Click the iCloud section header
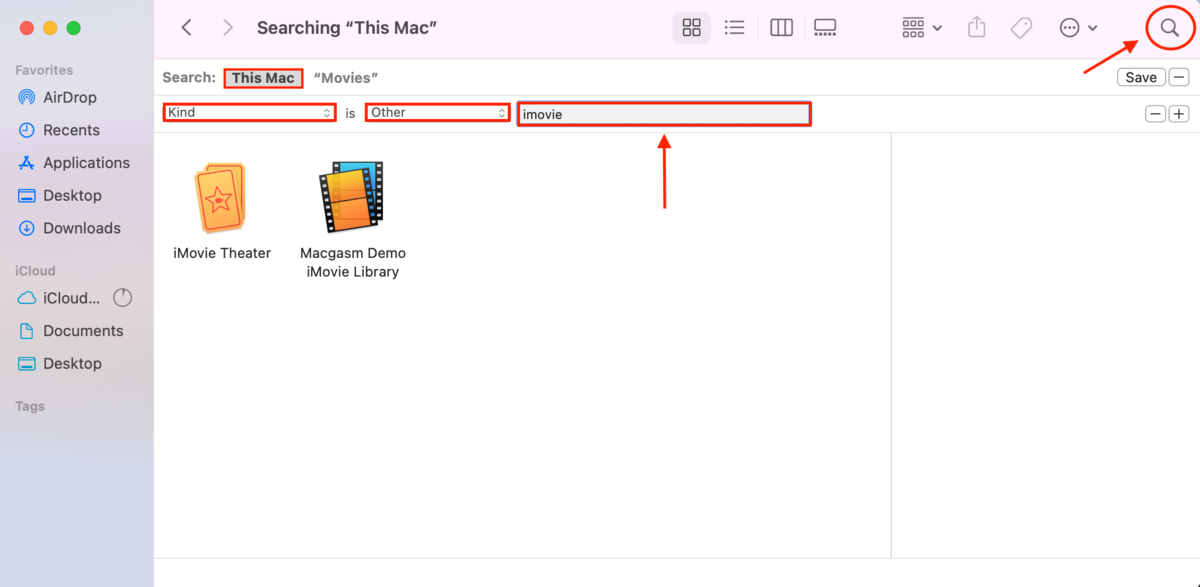1200x587 pixels. click(x=35, y=271)
